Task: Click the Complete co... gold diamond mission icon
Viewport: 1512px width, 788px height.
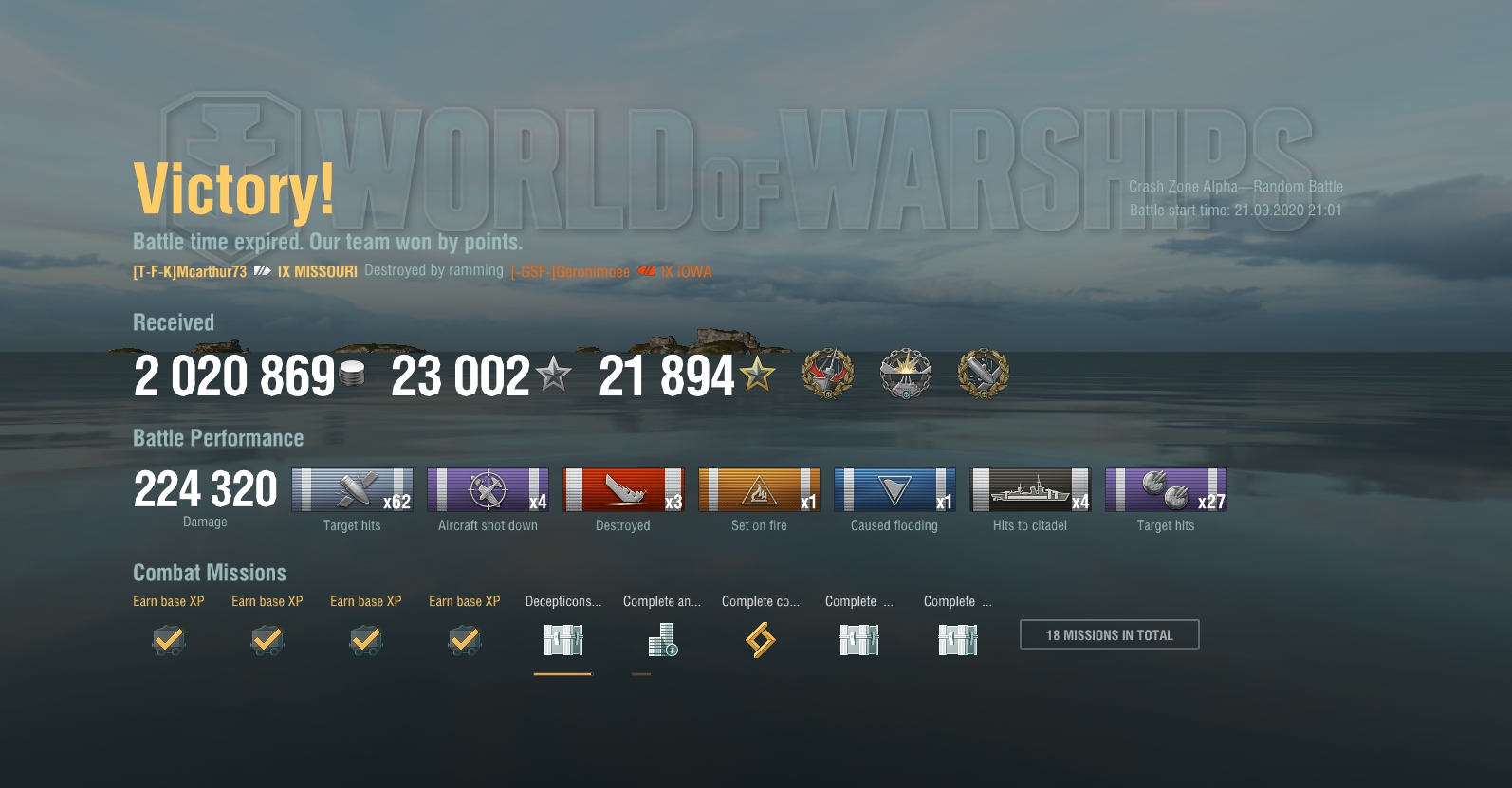Action: tap(761, 641)
